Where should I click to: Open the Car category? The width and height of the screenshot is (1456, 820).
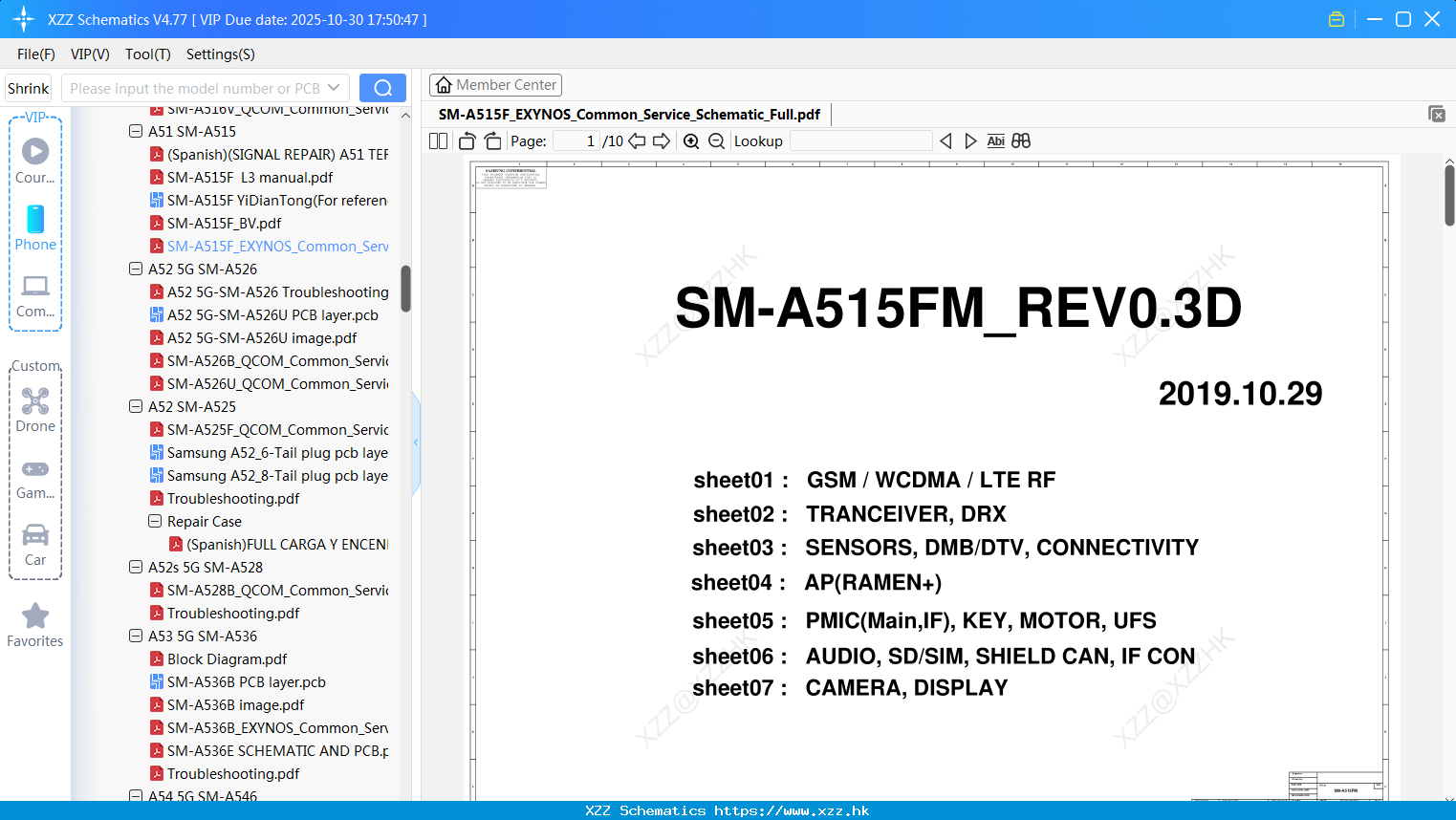click(35, 544)
